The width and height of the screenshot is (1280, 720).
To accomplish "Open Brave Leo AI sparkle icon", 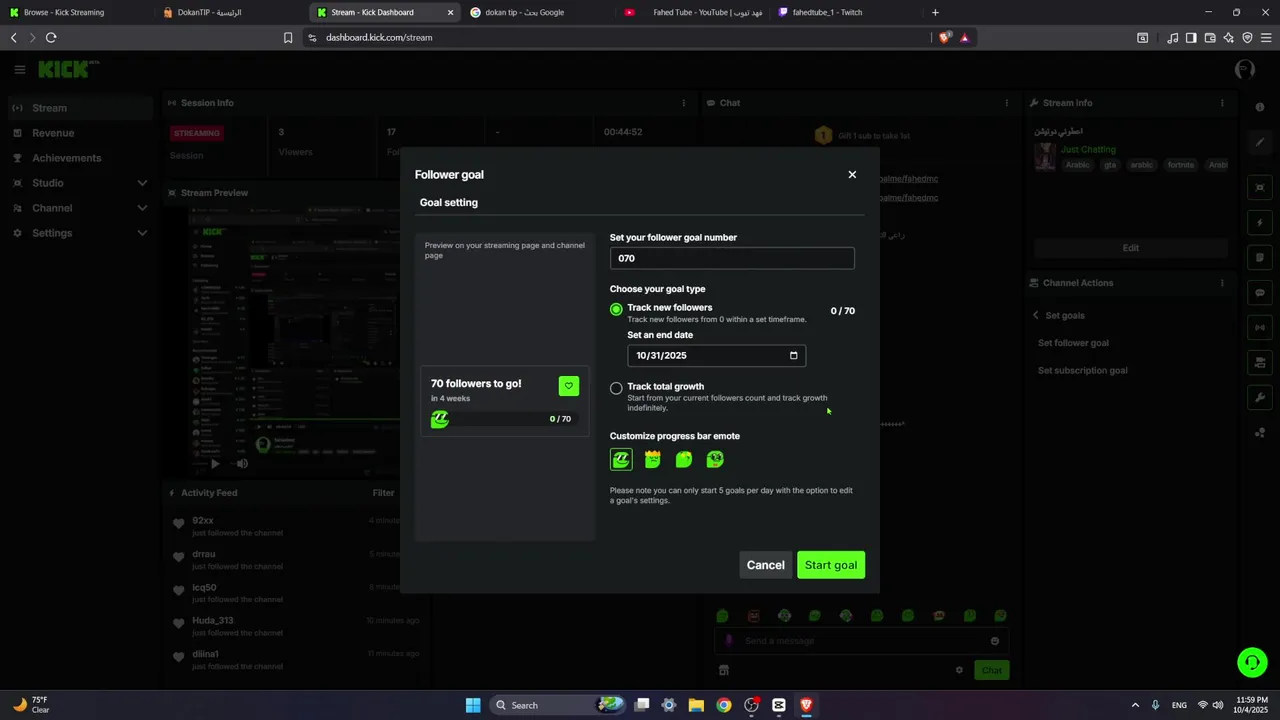I will click(x=1228, y=38).
